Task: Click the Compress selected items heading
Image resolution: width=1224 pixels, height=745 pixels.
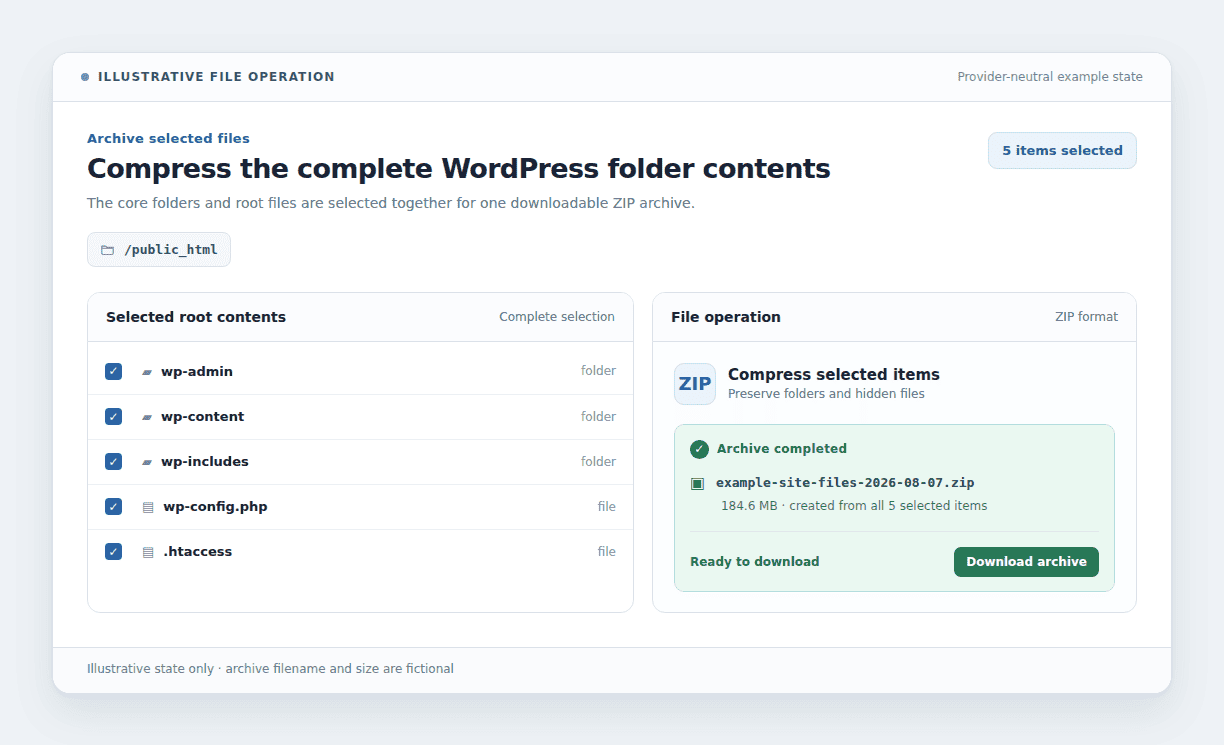Action: point(834,375)
